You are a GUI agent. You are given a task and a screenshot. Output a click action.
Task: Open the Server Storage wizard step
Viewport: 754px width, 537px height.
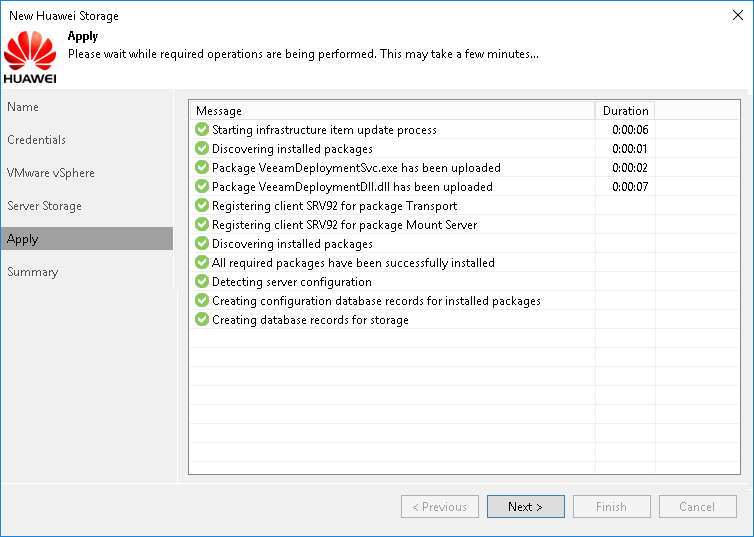(x=44, y=206)
